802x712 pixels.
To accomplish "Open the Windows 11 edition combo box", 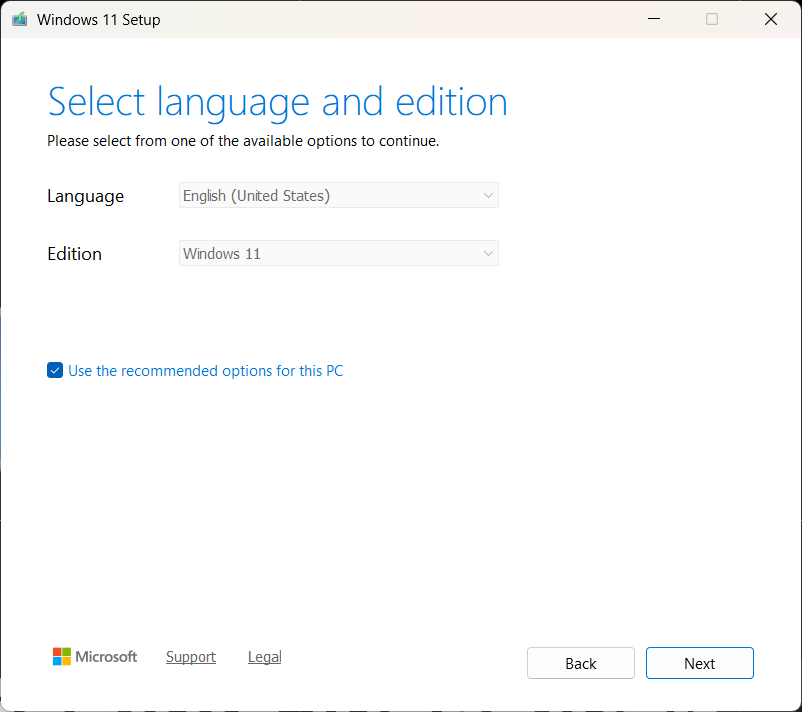I will coord(338,254).
